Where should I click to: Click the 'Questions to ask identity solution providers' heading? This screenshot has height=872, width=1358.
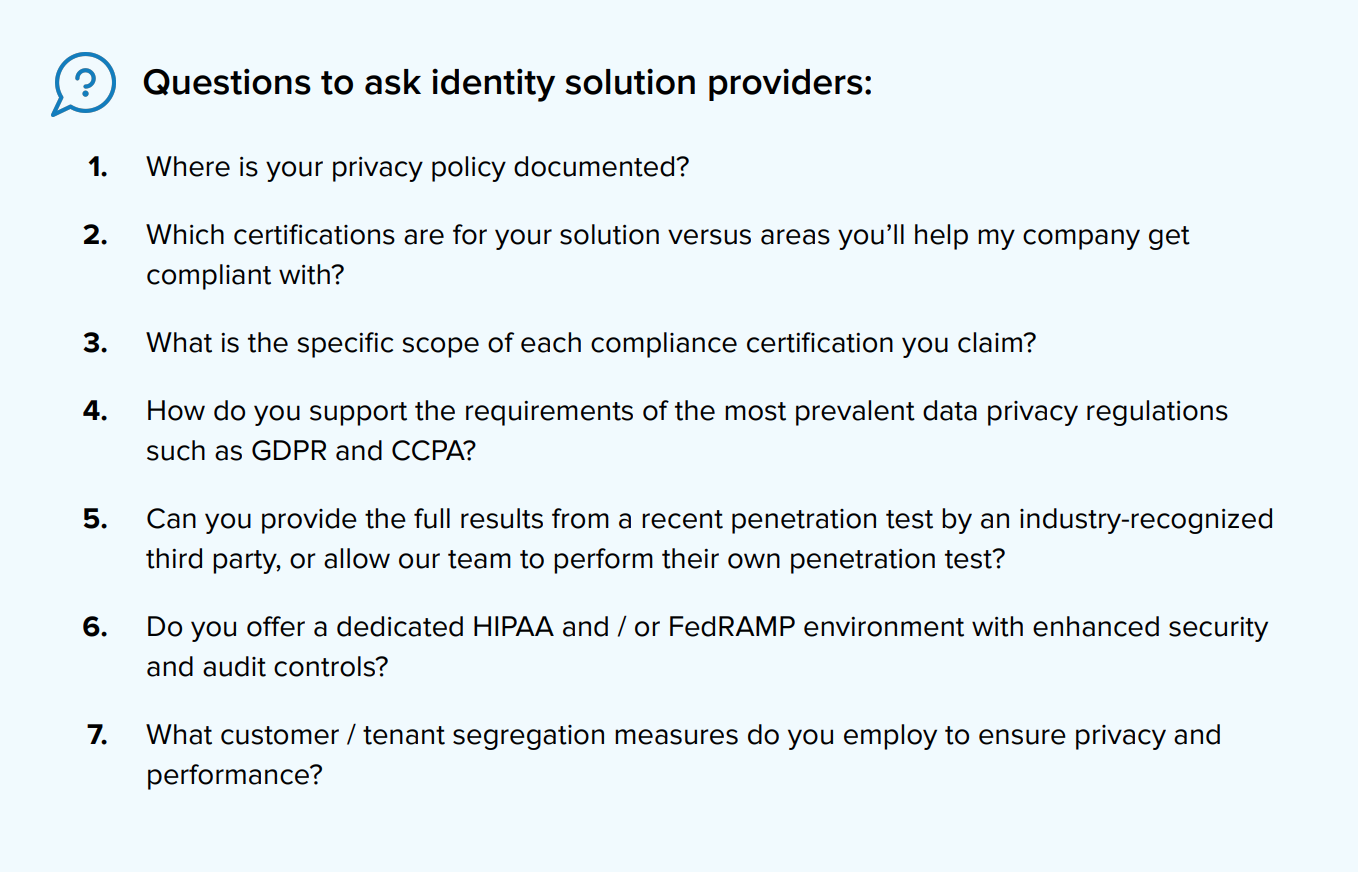(x=507, y=82)
